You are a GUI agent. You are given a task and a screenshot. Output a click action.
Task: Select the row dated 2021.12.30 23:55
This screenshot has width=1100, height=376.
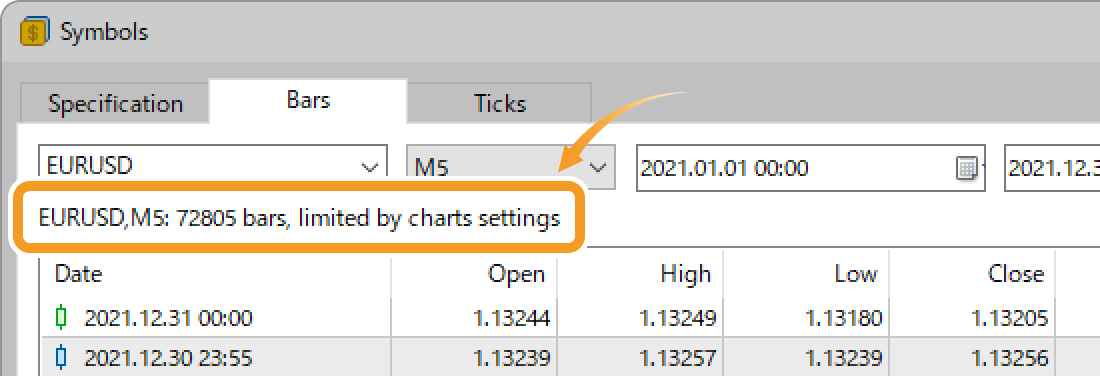570,358
